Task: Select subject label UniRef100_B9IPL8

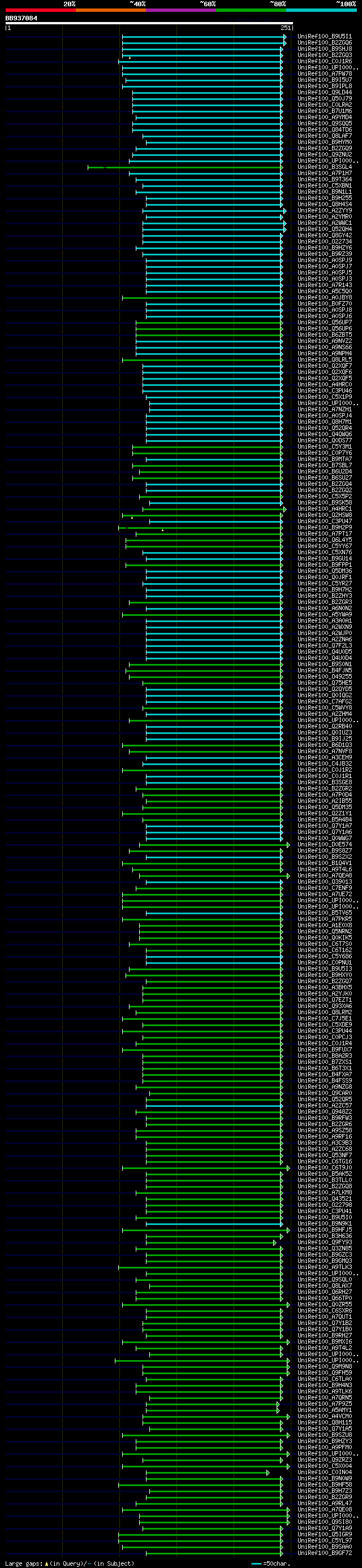Action: (324, 86)
